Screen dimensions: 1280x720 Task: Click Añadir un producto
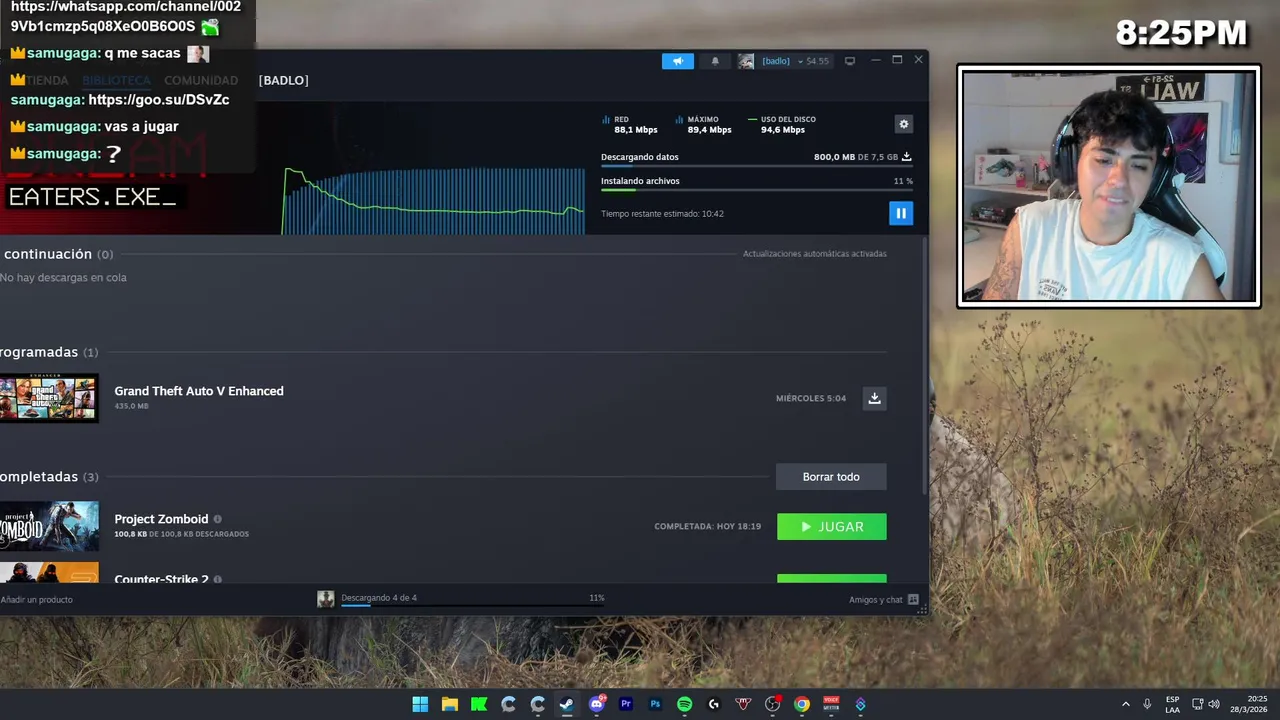click(36, 600)
